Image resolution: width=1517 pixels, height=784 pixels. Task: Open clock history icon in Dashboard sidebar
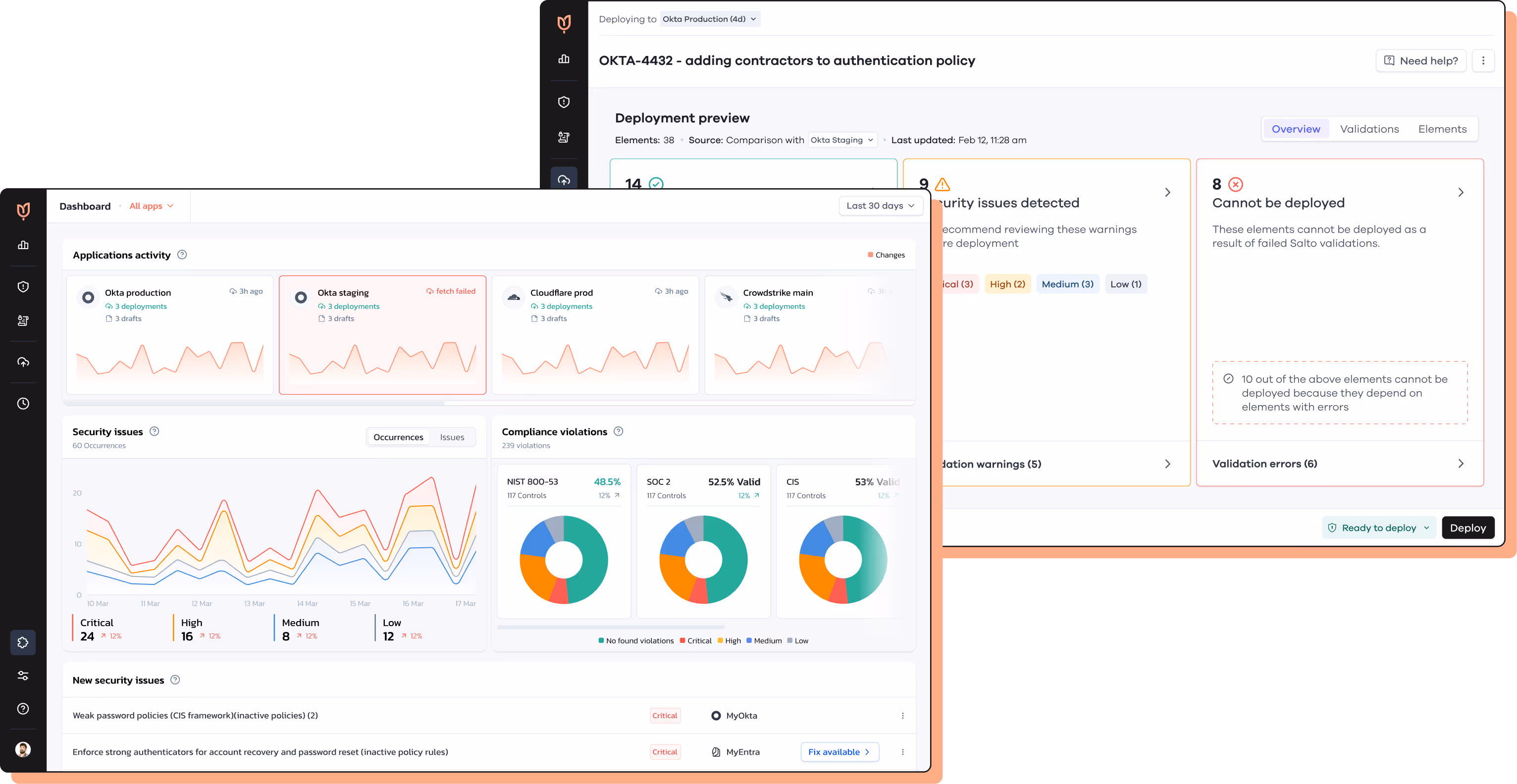pos(23,404)
